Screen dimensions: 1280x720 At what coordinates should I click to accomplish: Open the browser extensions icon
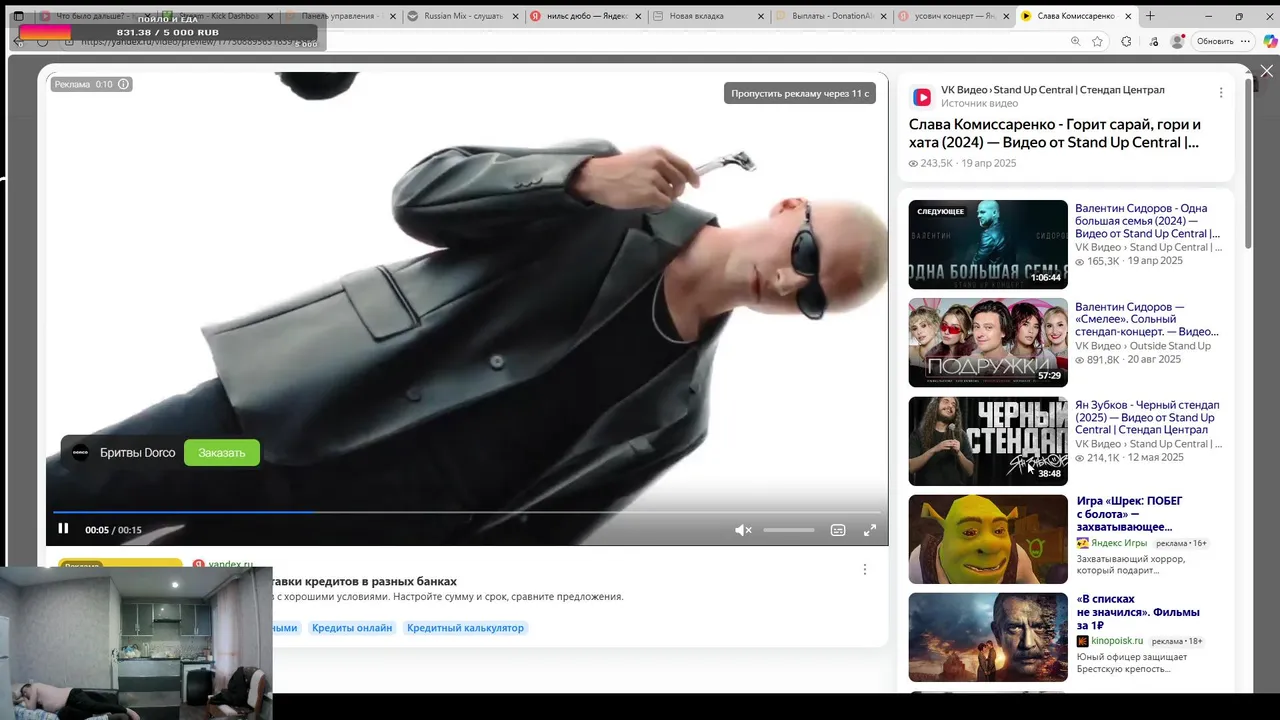pos(1126,41)
